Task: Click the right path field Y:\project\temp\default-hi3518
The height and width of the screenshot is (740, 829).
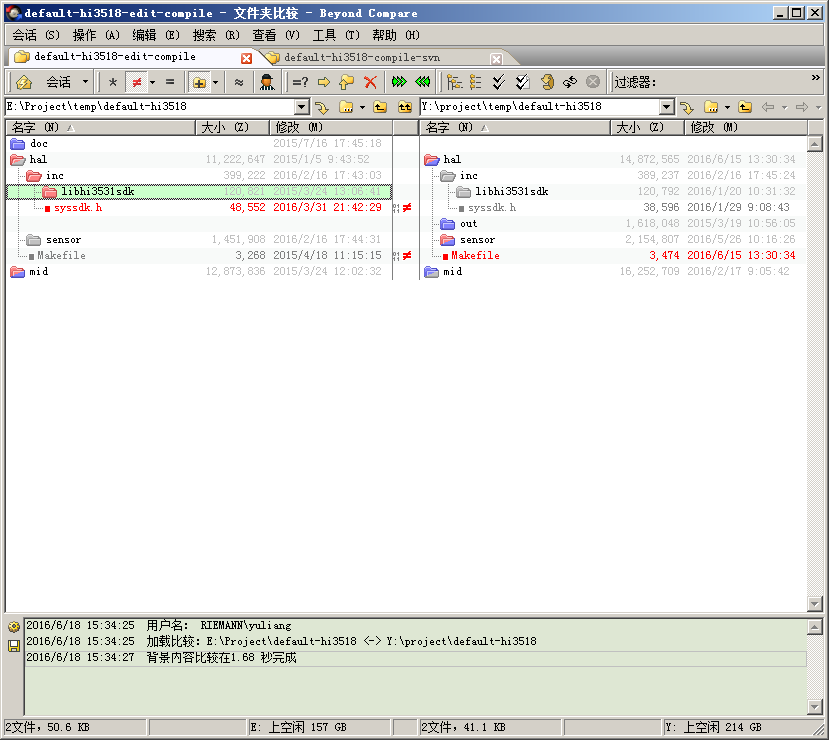Action: tap(540, 107)
